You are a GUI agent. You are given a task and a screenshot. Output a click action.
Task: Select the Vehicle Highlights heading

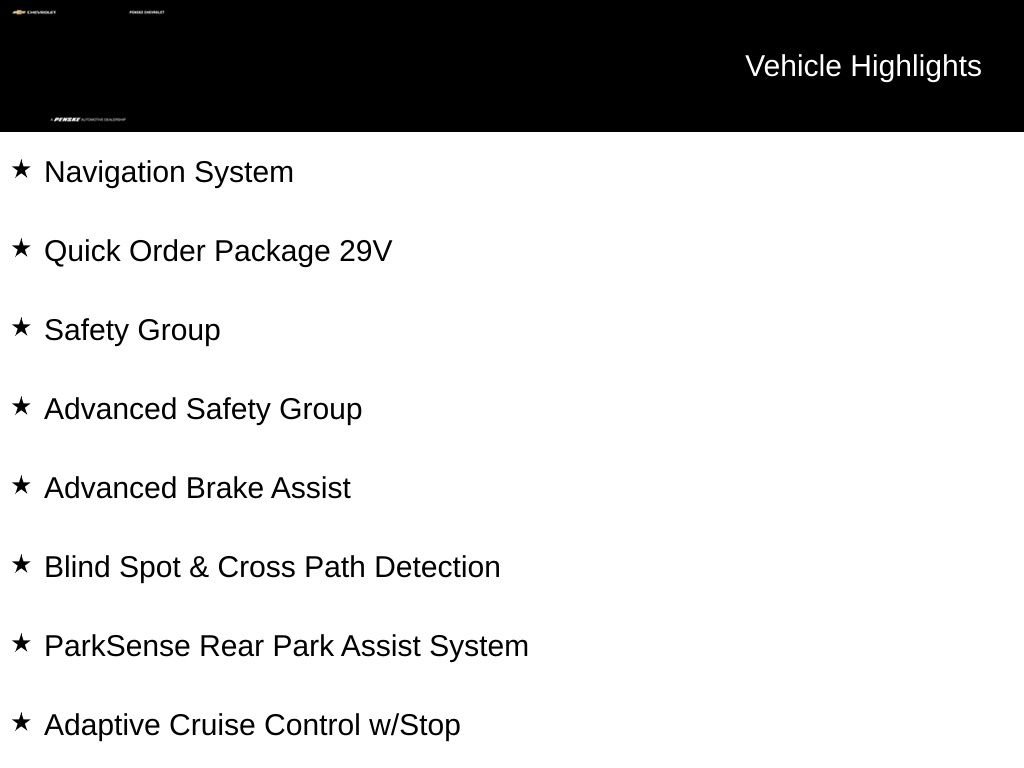click(x=863, y=67)
